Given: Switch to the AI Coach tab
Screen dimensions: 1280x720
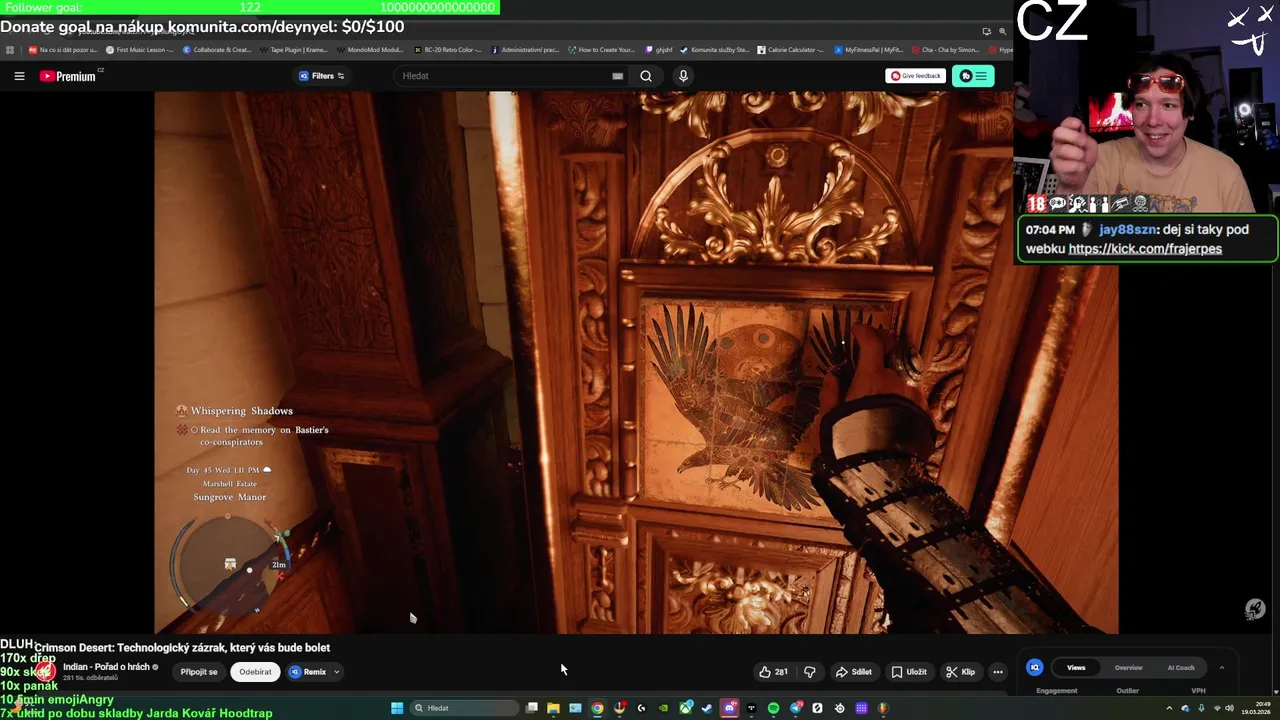Looking at the screenshot, I should pyautogui.click(x=1181, y=667).
